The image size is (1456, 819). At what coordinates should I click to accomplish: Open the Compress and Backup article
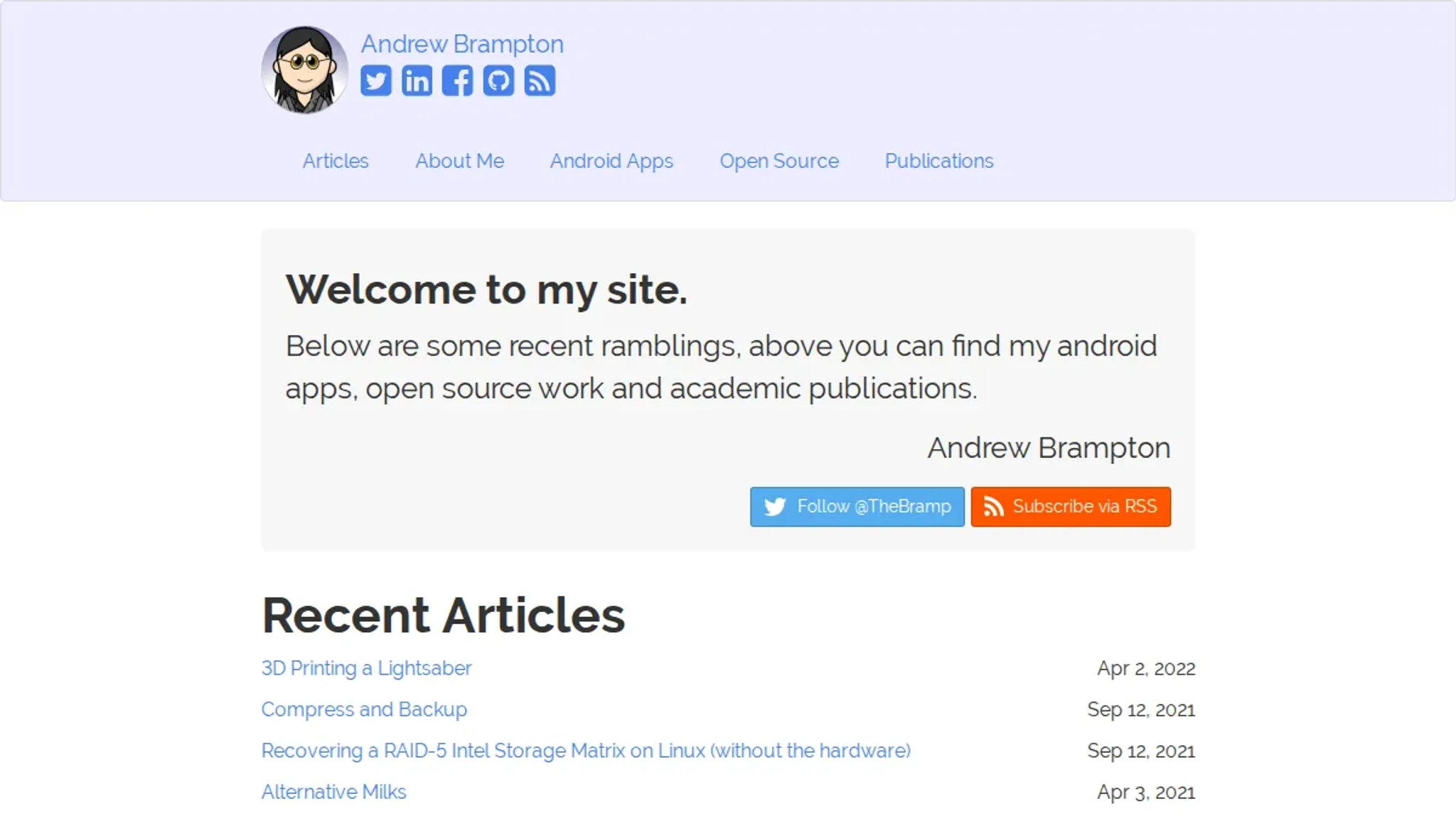pos(364,710)
